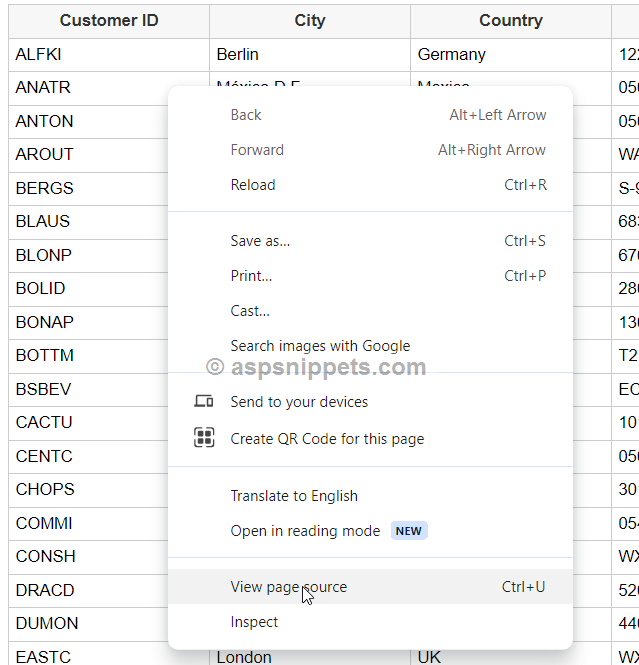The image size is (639, 665).
Task: Click the City column header
Action: pyautogui.click(x=310, y=21)
